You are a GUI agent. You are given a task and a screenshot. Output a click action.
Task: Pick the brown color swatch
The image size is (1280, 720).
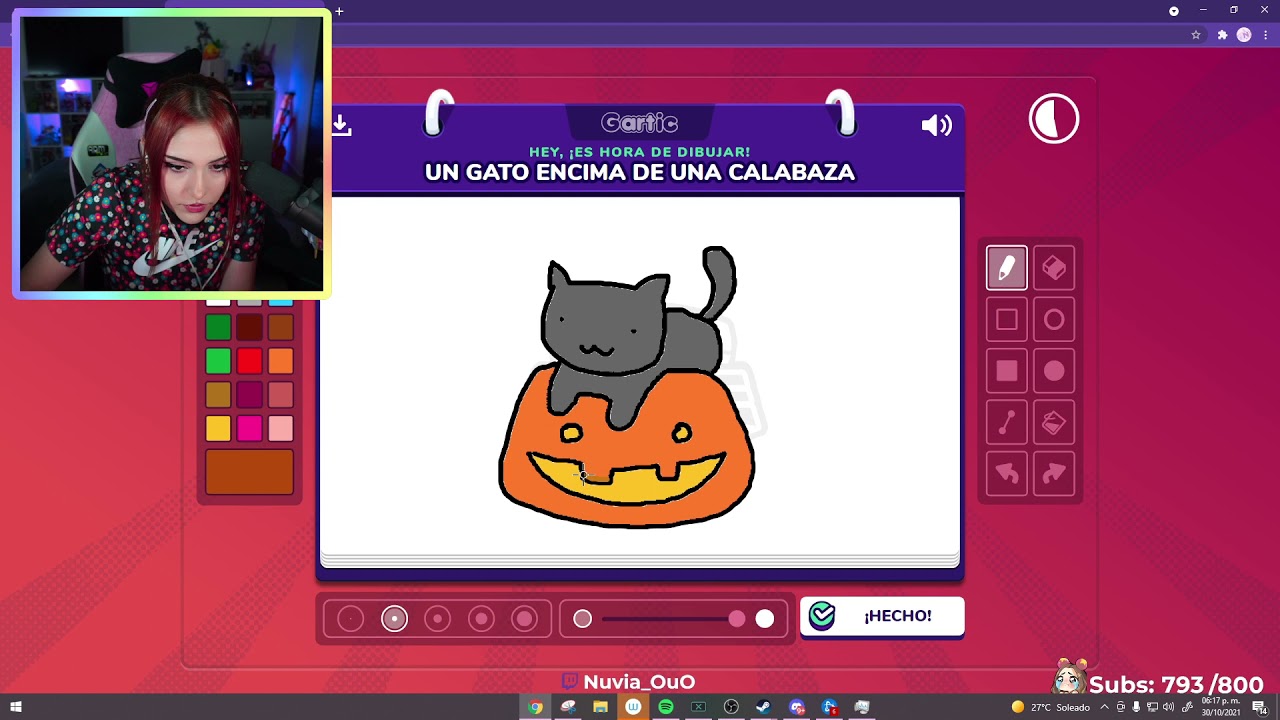pos(281,327)
